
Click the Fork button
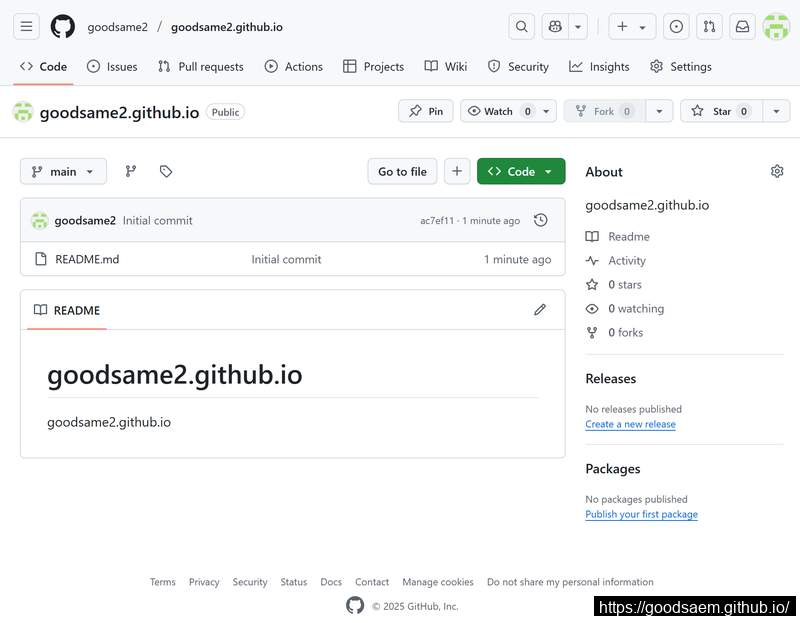pyautogui.click(x=605, y=111)
